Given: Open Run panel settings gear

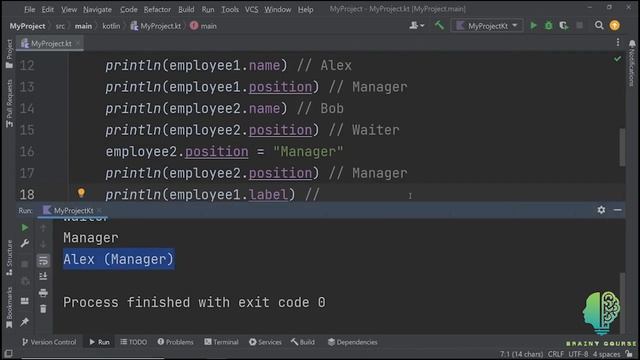Looking at the screenshot, I should [601, 210].
